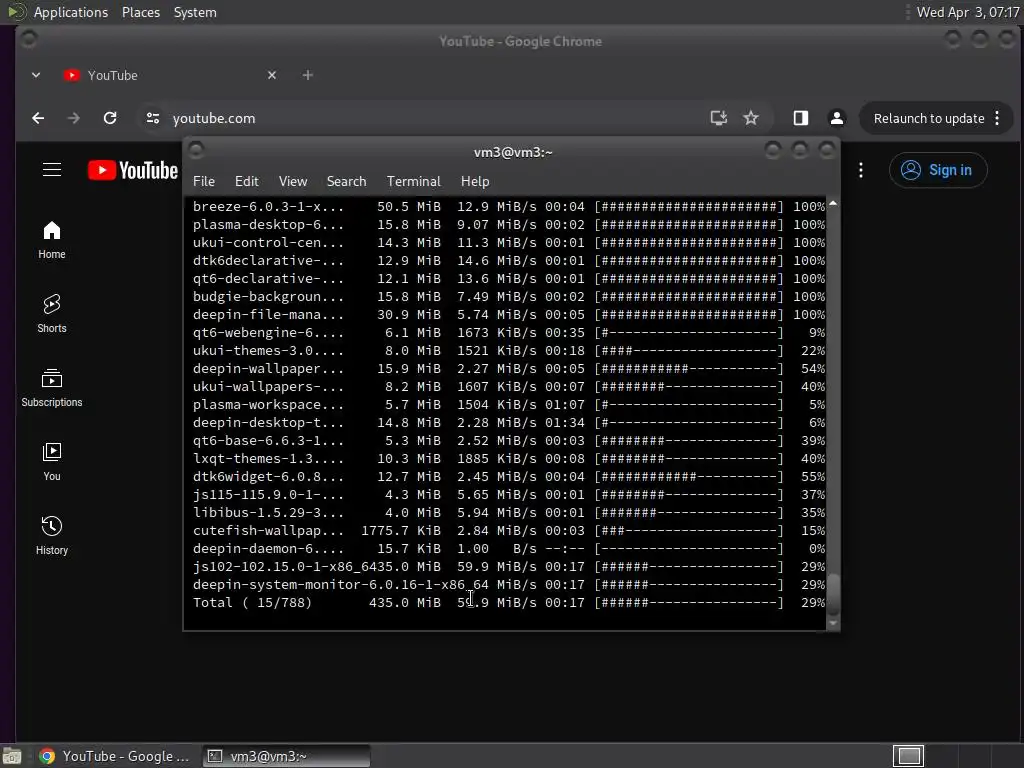
Task: Click the Chrome window menu button at title bar left
Action: click(29, 39)
